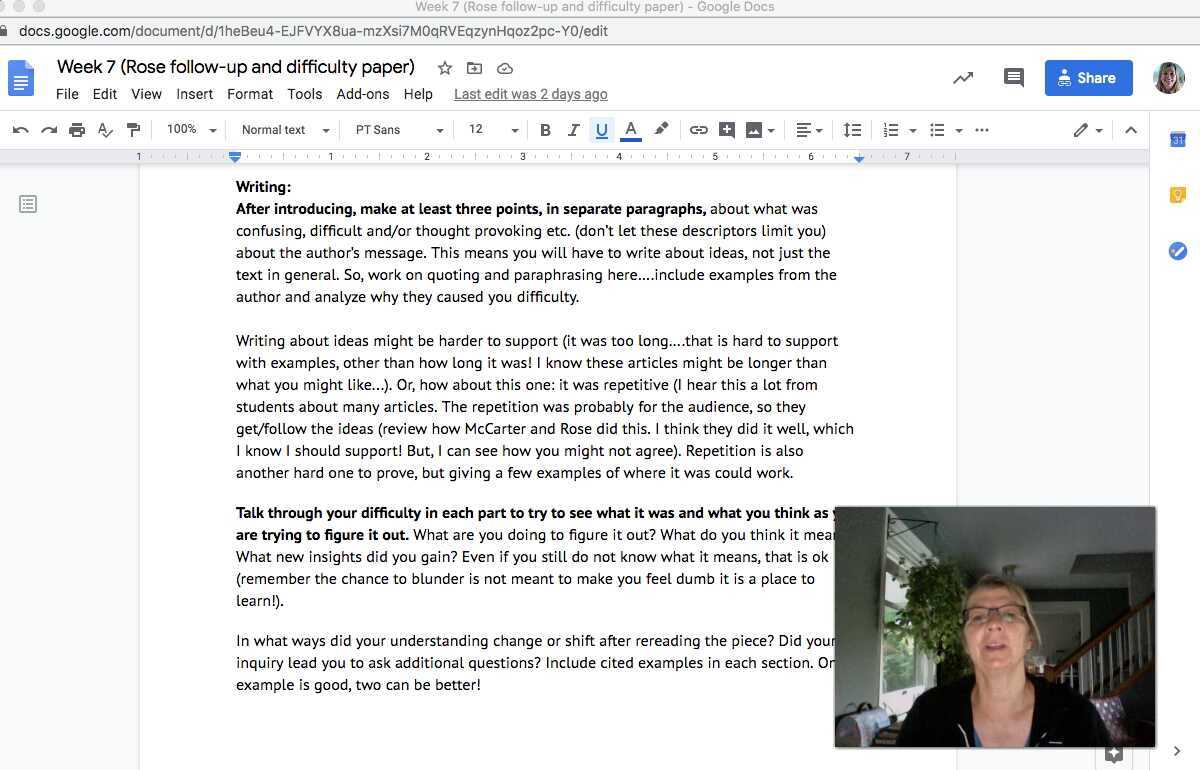Image resolution: width=1200 pixels, height=770 pixels.
Task: Open 'Last edit was 2 days ago' link
Action: [530, 94]
